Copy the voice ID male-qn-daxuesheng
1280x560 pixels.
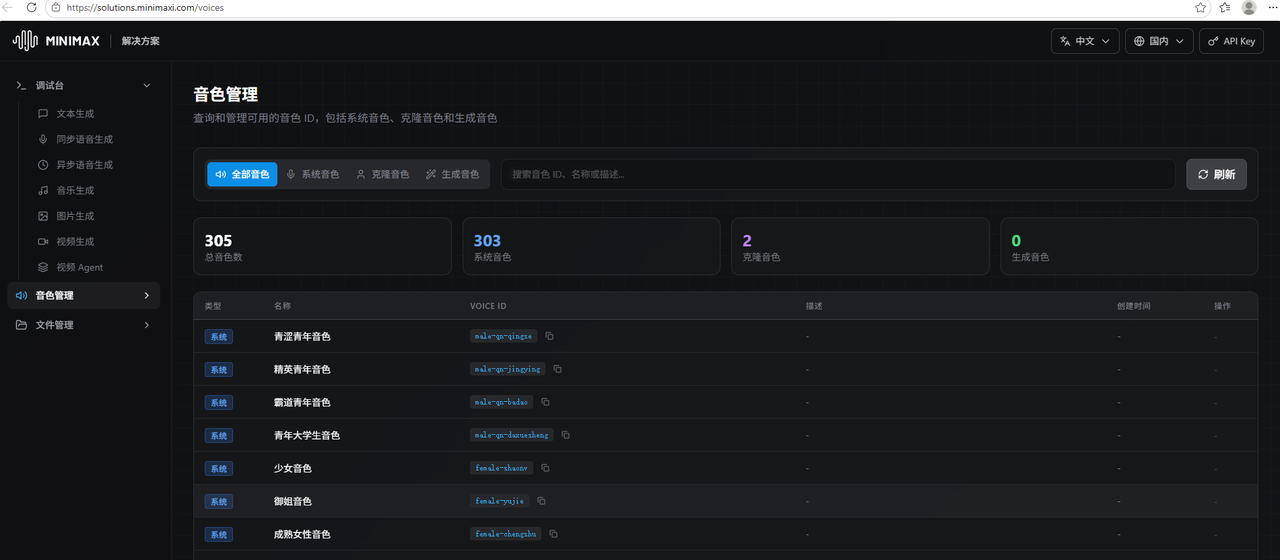pos(566,435)
